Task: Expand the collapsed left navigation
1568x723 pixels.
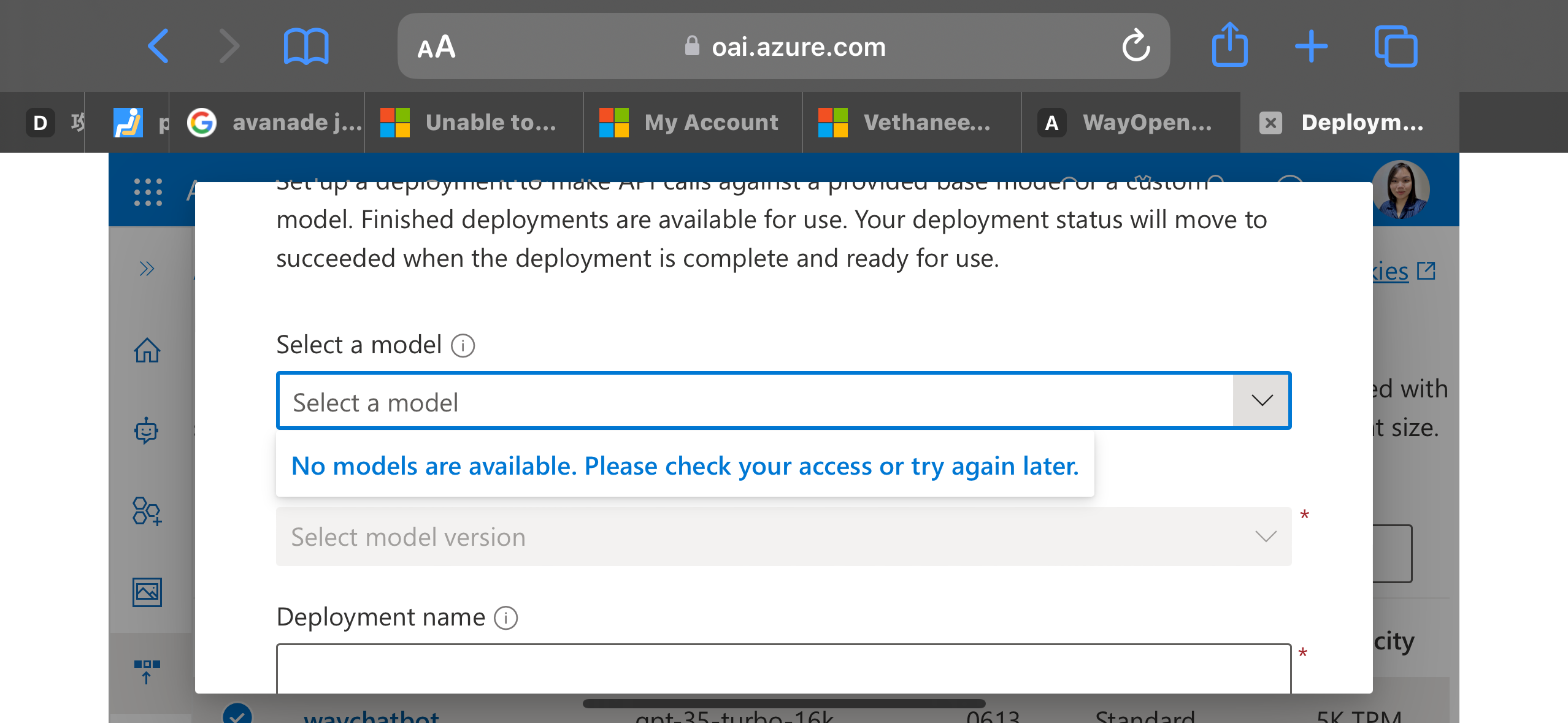Action: [146, 269]
